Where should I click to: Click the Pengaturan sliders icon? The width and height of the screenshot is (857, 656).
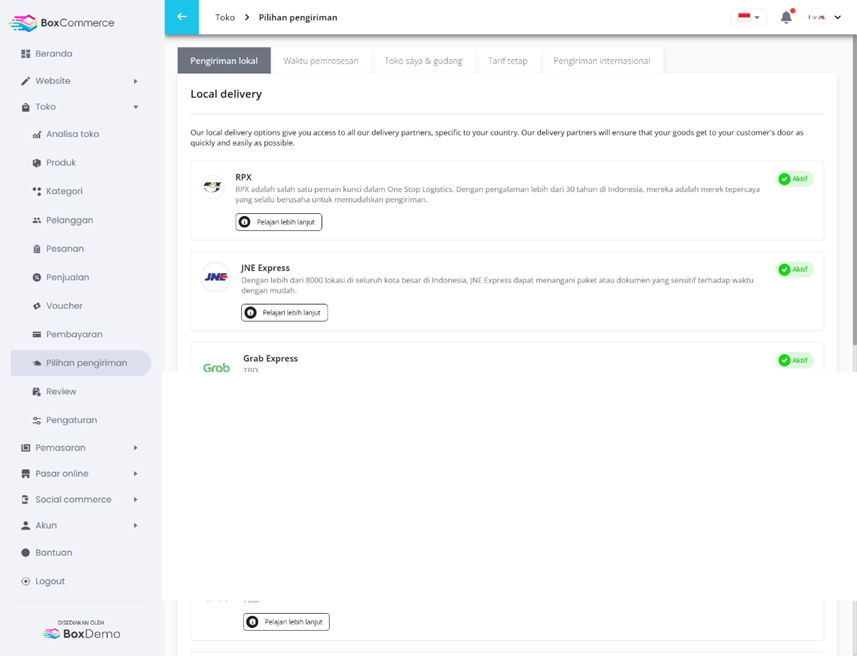(x=37, y=420)
